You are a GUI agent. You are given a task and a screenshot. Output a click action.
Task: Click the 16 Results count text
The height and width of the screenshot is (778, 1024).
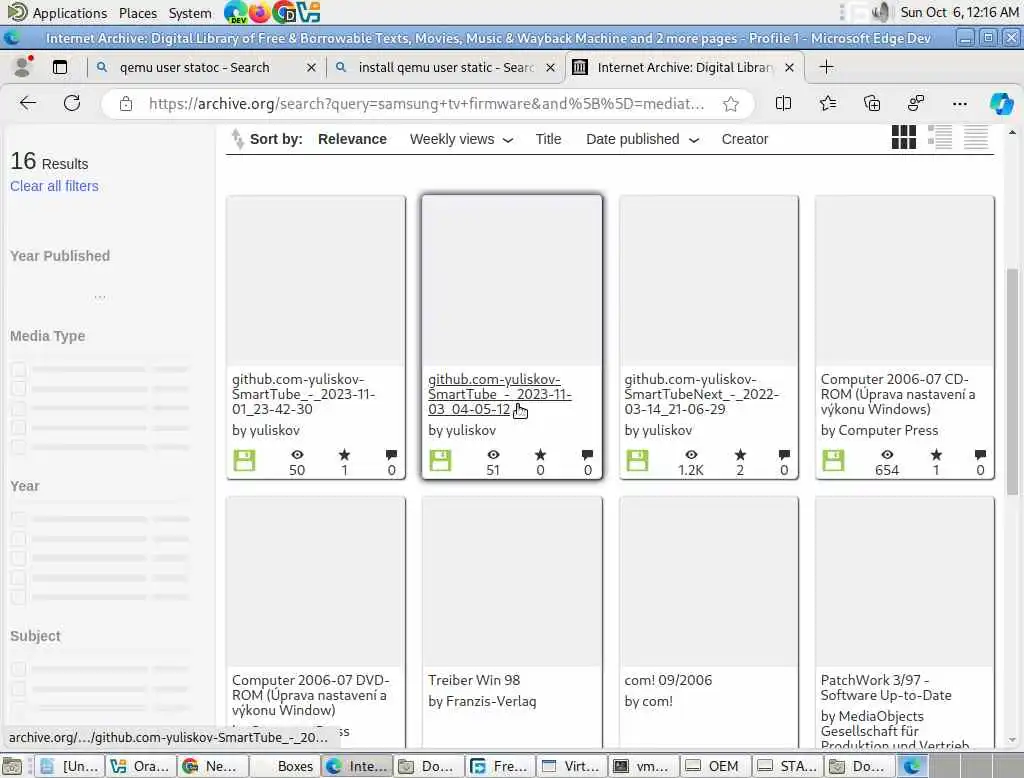click(49, 161)
